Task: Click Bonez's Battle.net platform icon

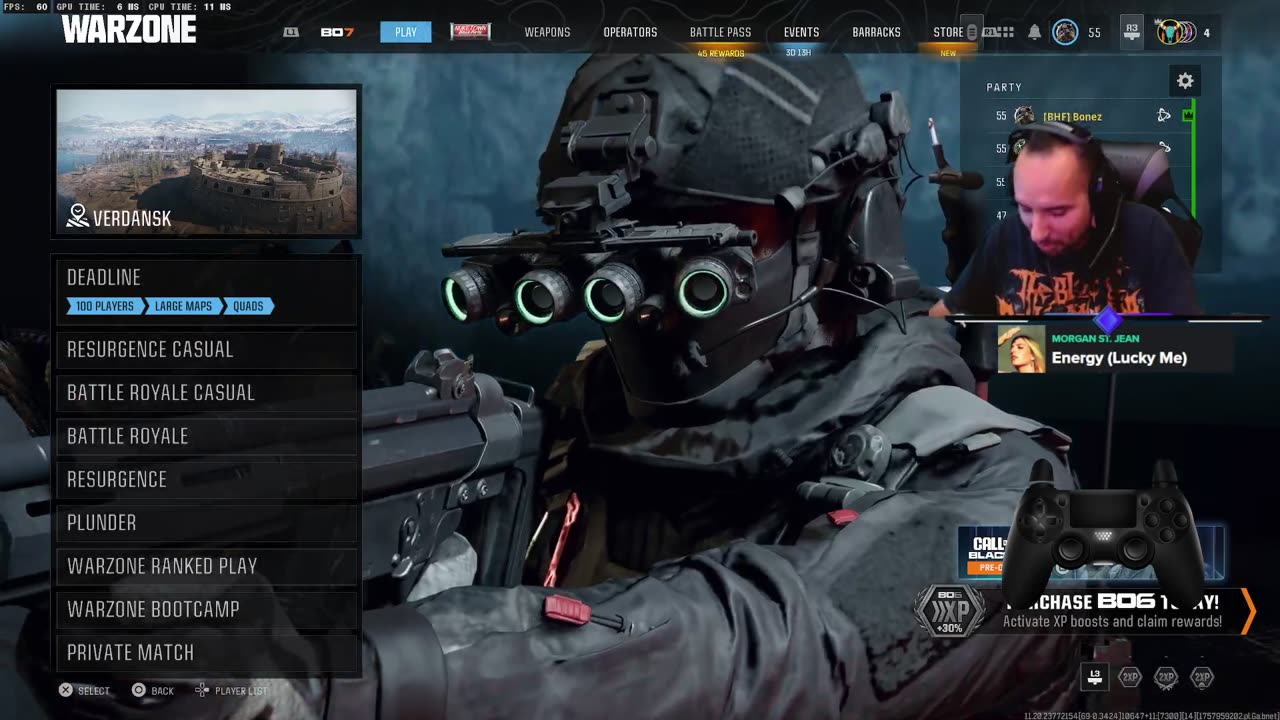Action: click(1164, 116)
